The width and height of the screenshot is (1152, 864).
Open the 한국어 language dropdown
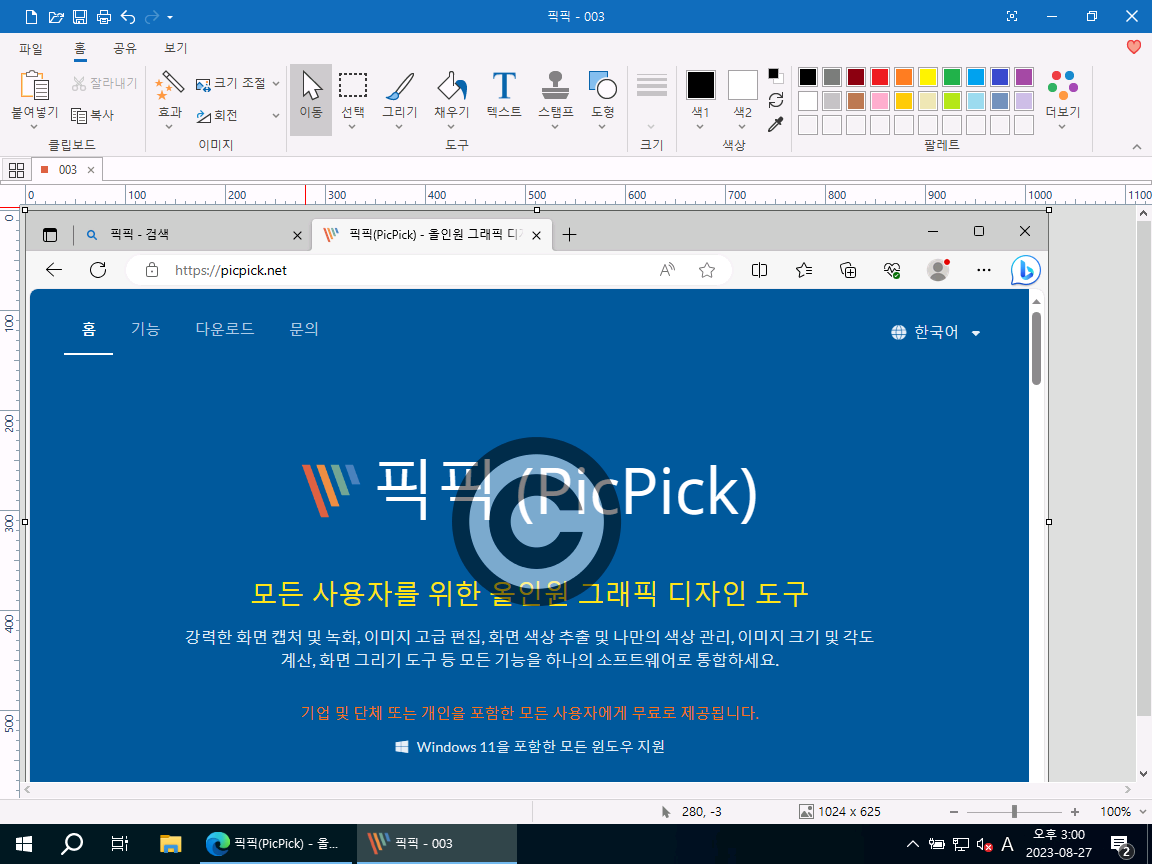coord(936,333)
